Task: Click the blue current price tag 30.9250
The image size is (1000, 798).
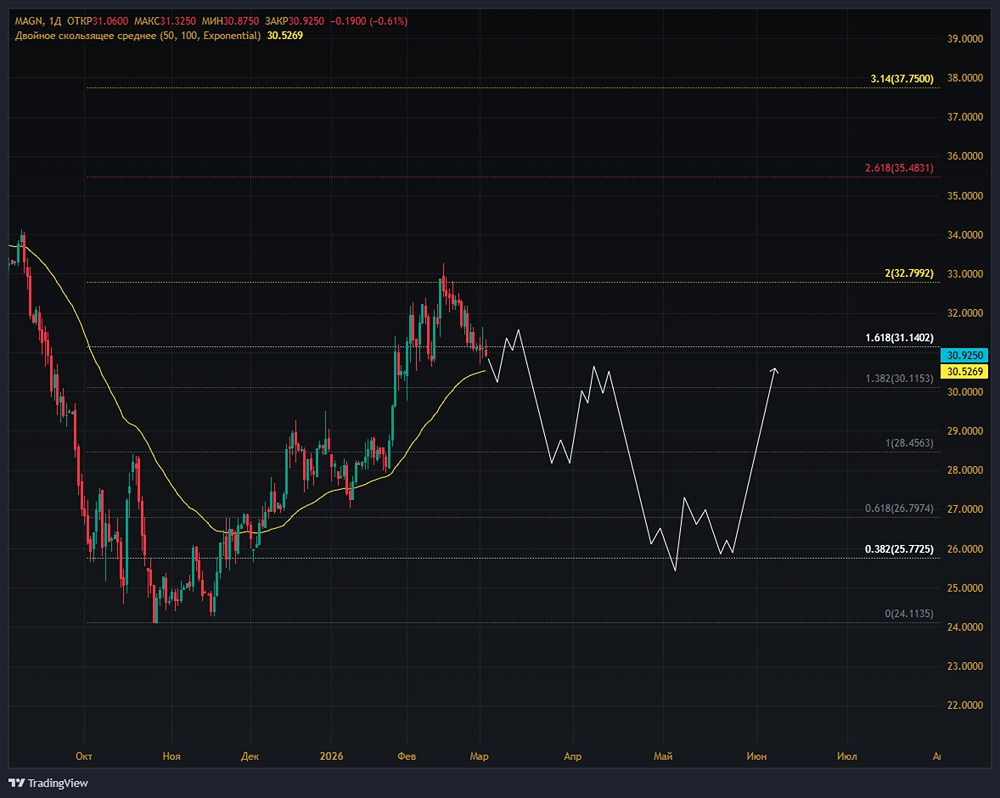Action: click(964, 355)
